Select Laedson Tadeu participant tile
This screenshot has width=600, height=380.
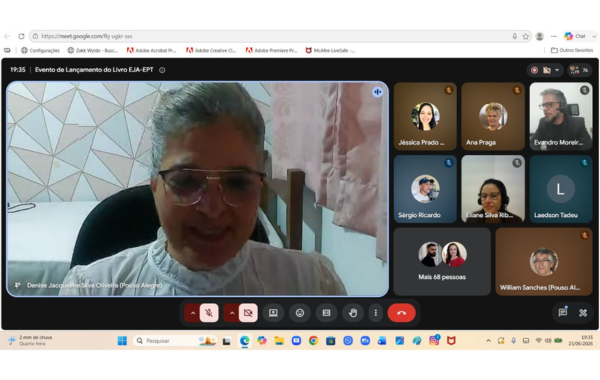pos(561,189)
